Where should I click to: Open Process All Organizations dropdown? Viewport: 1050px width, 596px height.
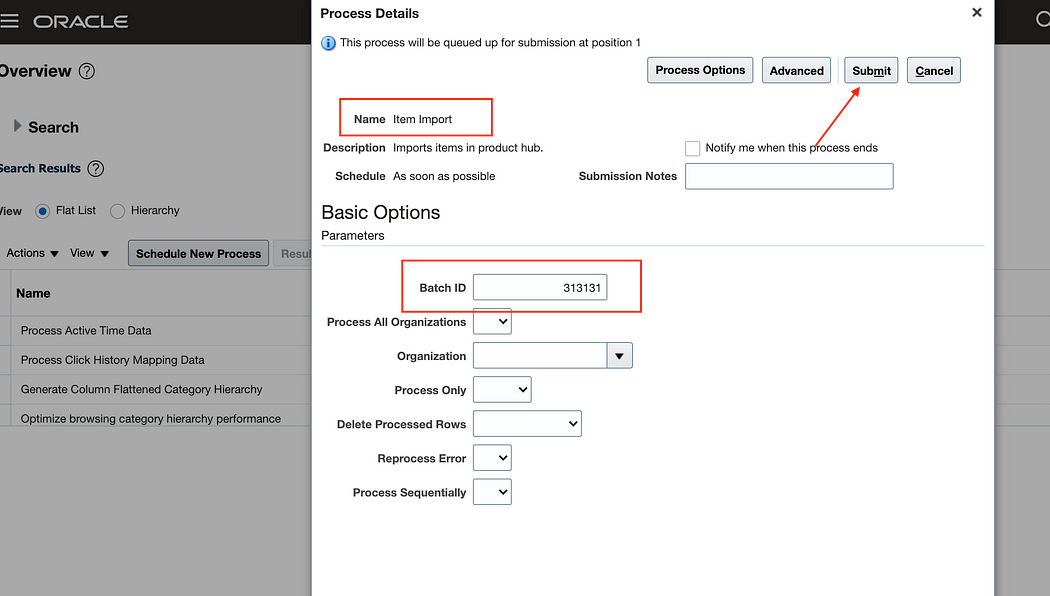coord(492,321)
